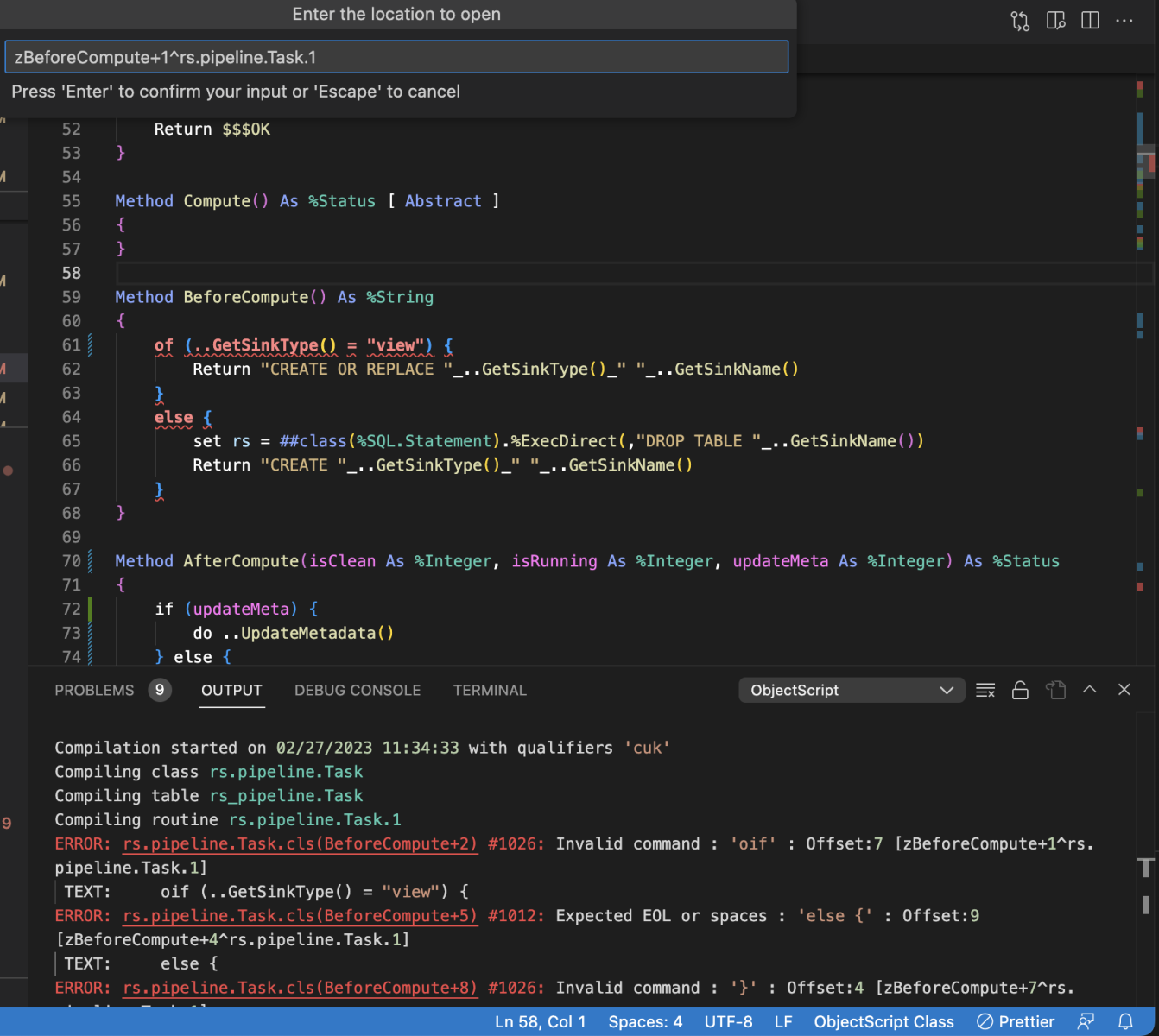
Task: Open output log in editor
Action: click(1055, 690)
